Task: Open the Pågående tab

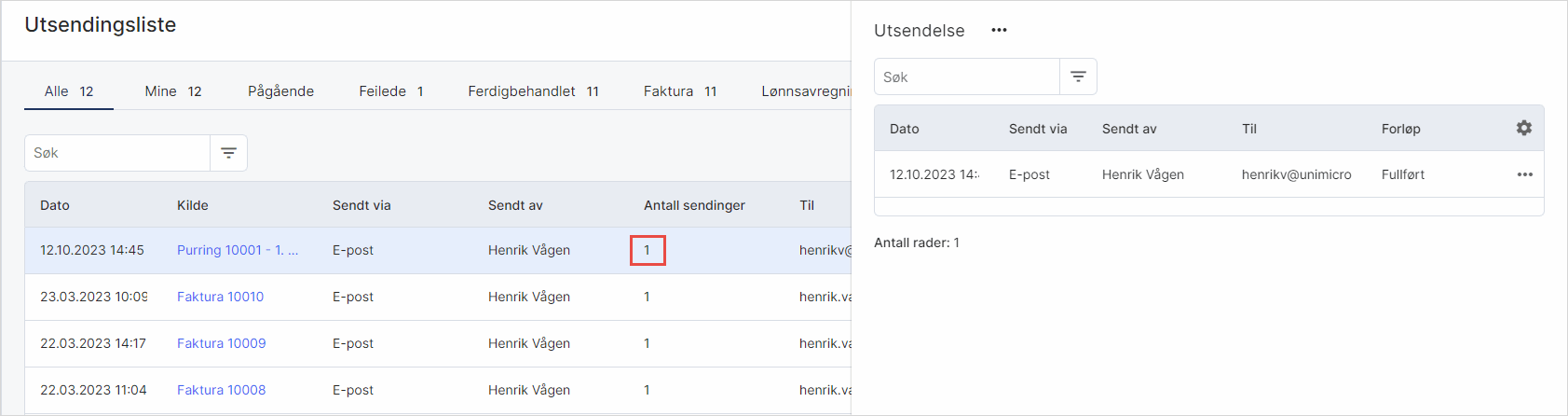Action: click(280, 91)
